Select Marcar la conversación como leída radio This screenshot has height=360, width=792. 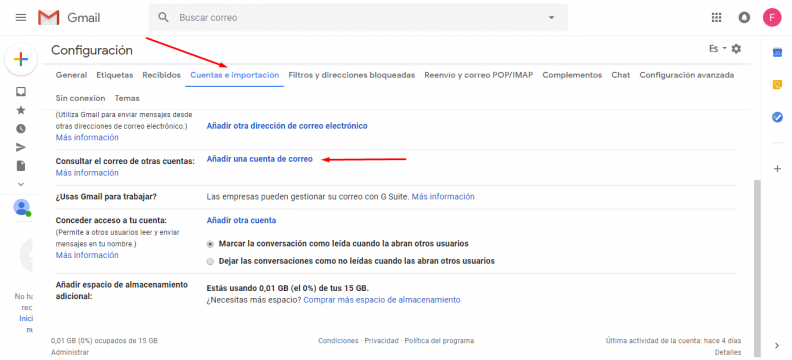[x=211, y=244]
